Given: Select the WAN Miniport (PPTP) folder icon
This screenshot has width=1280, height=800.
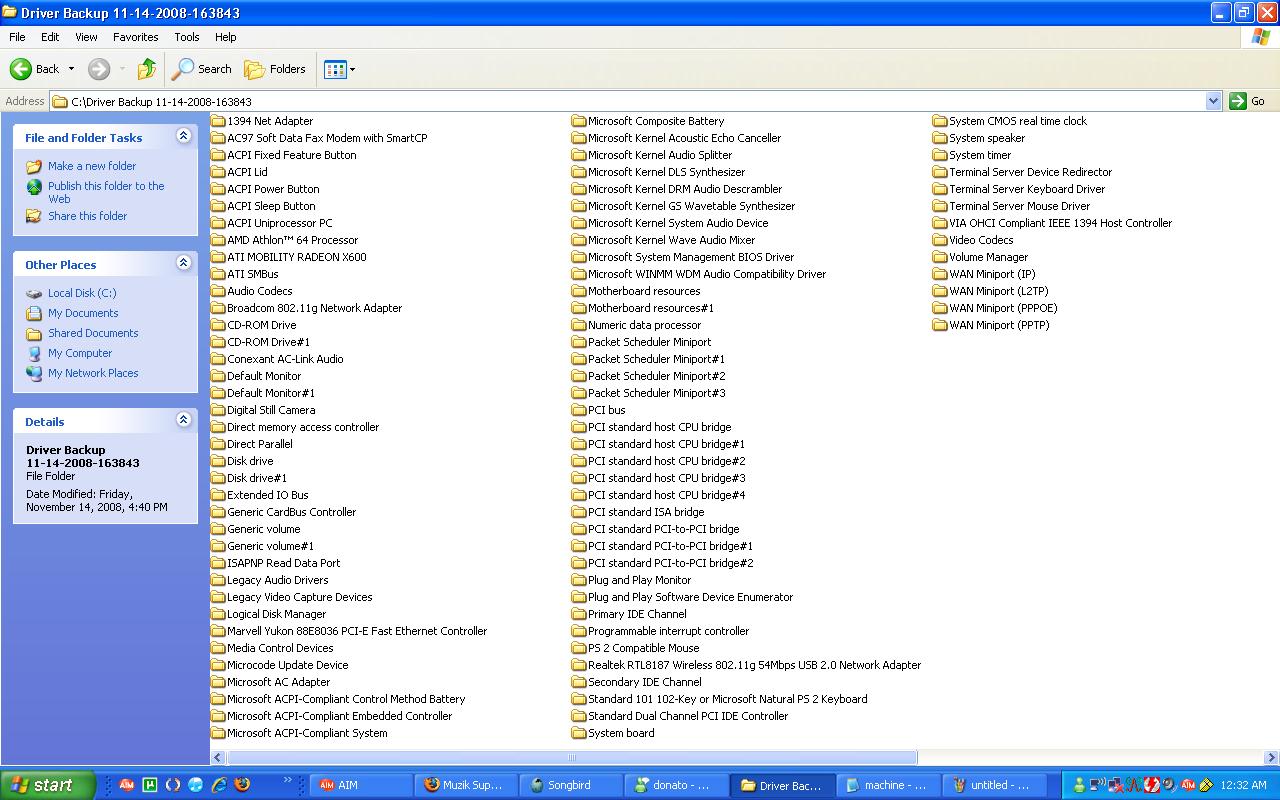Looking at the screenshot, I should 940,325.
